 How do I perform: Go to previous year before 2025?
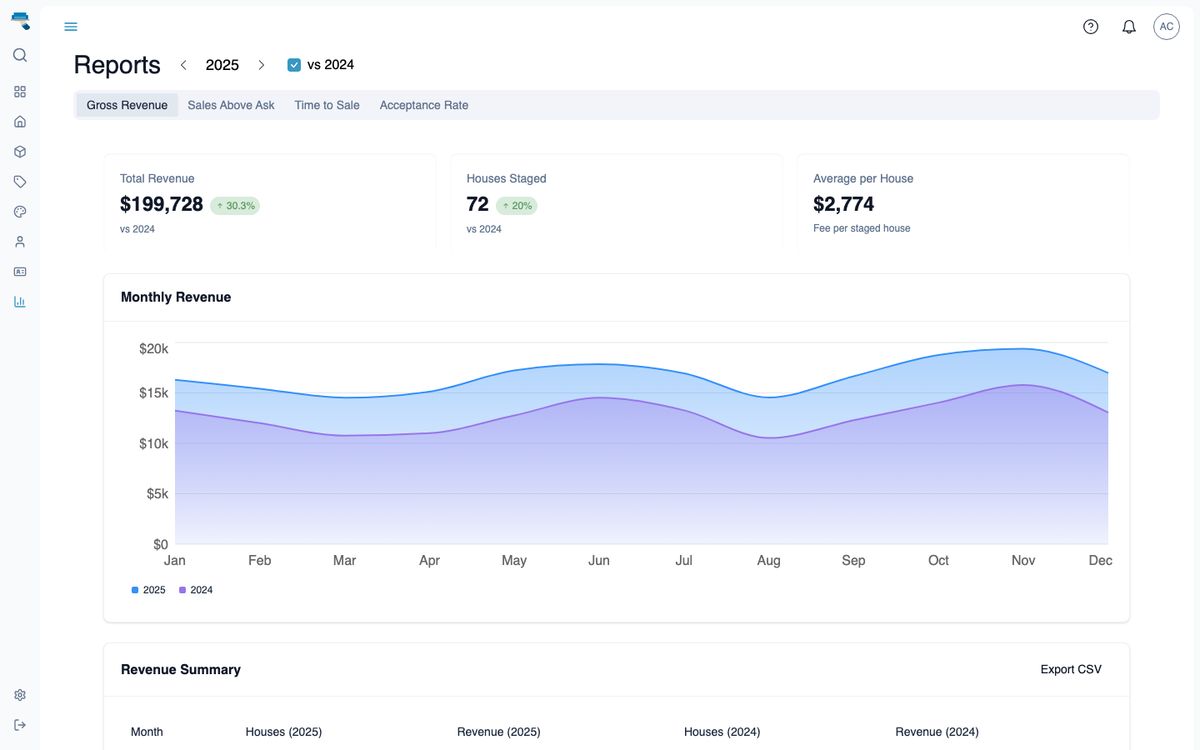[x=183, y=65]
